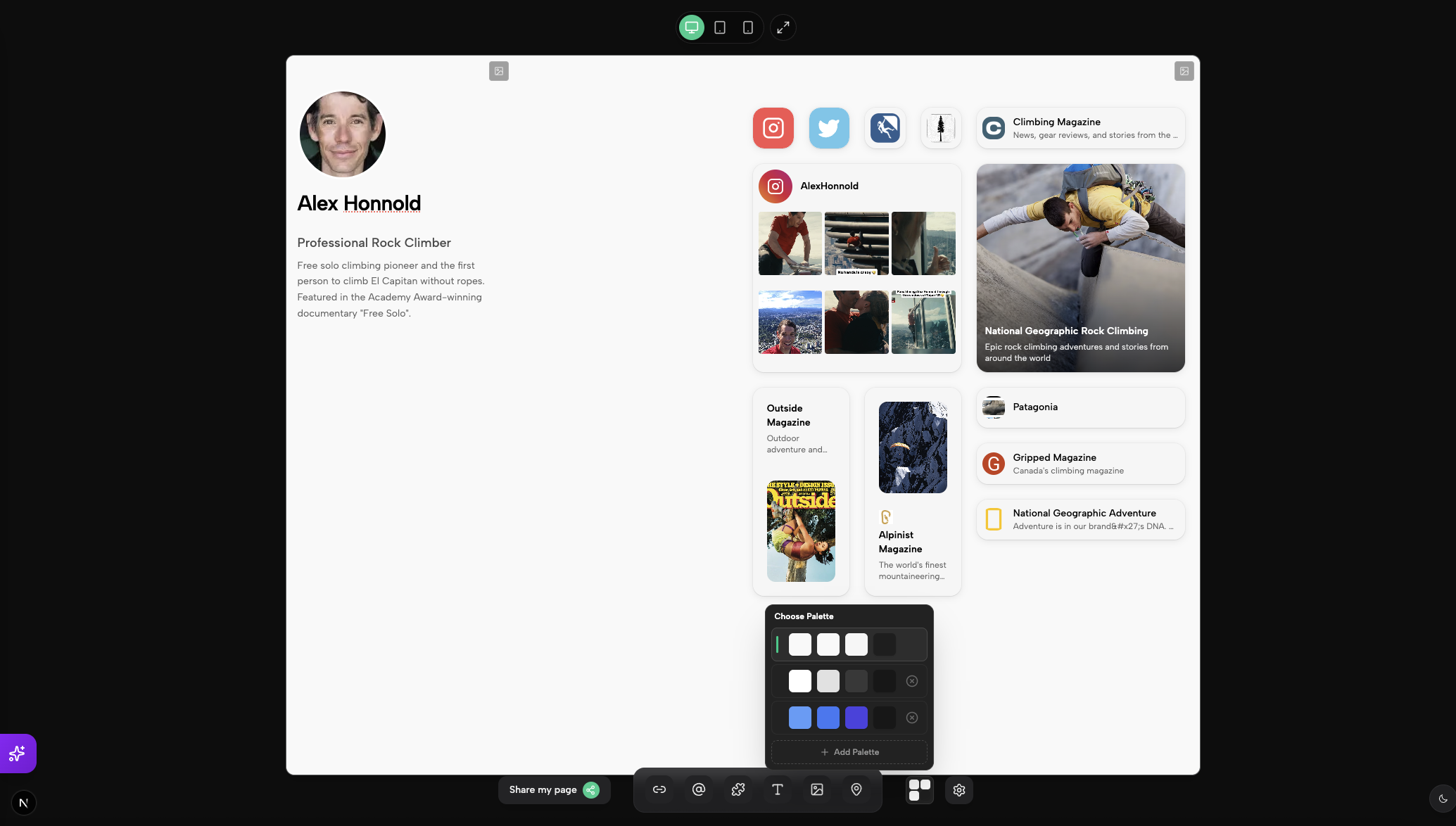Click the @ social handle icon
The image size is (1456, 826).
698,789
